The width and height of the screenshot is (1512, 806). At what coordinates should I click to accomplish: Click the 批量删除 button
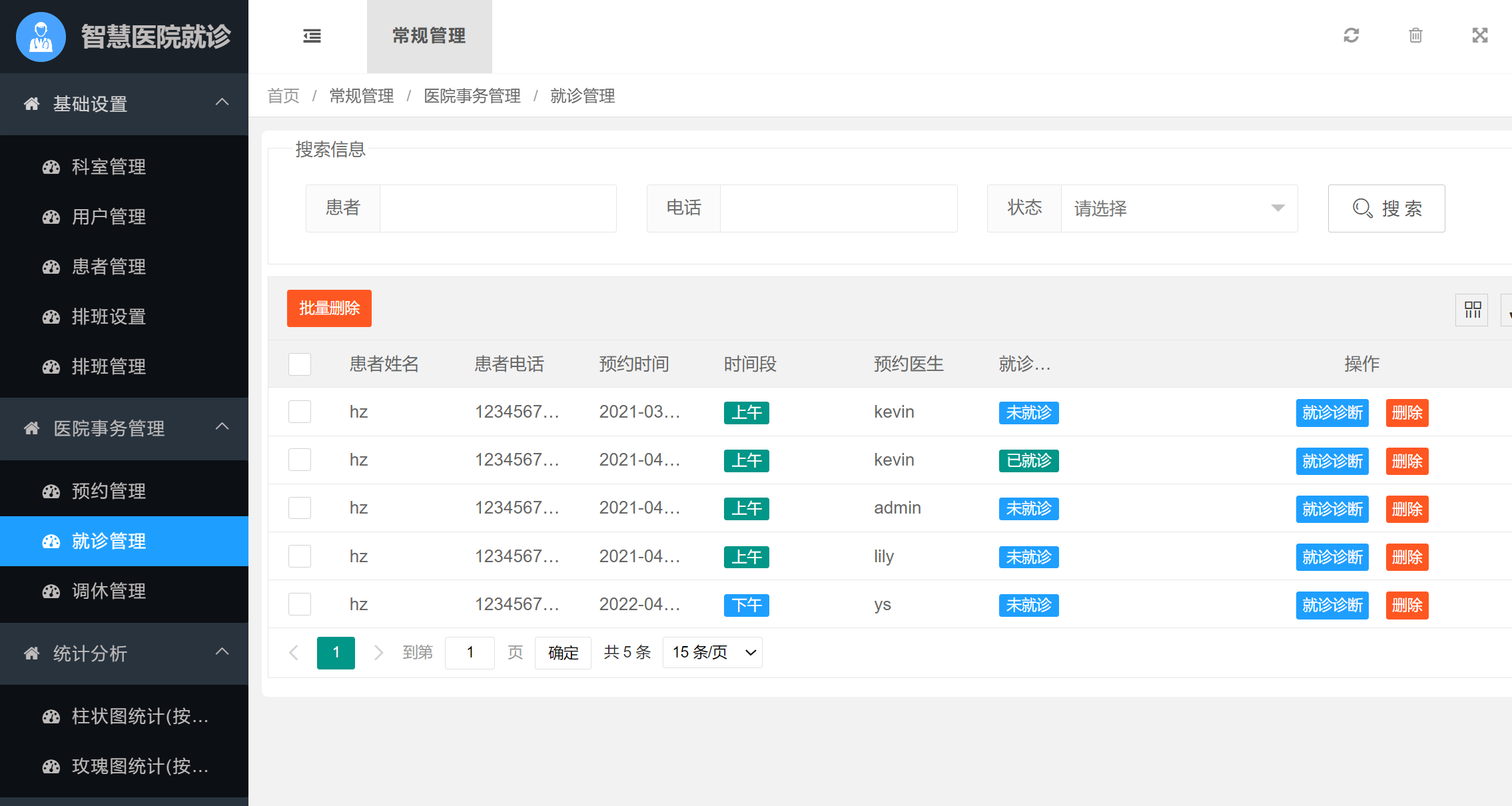tap(329, 308)
